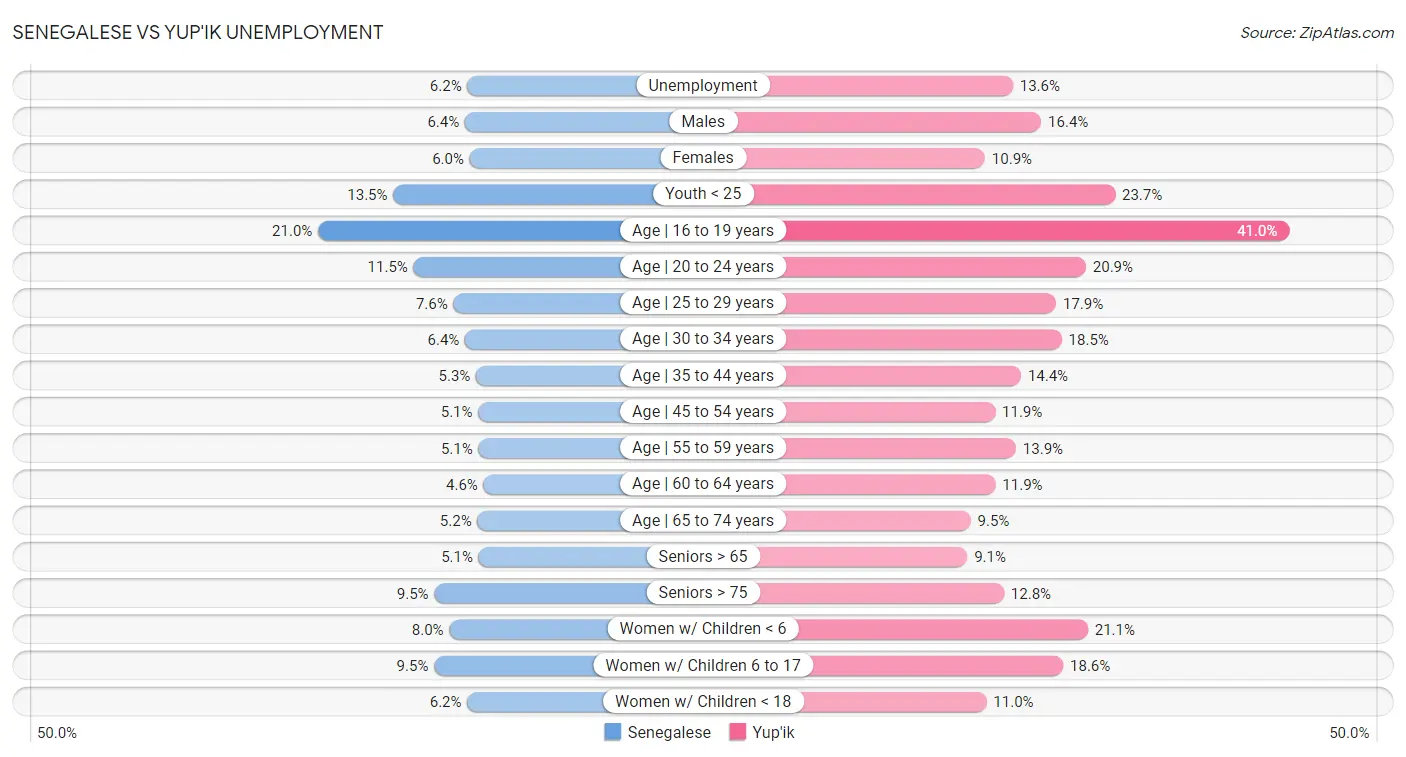The image size is (1406, 757).
Task: Click the Unemployment category label
Action: [703, 86]
